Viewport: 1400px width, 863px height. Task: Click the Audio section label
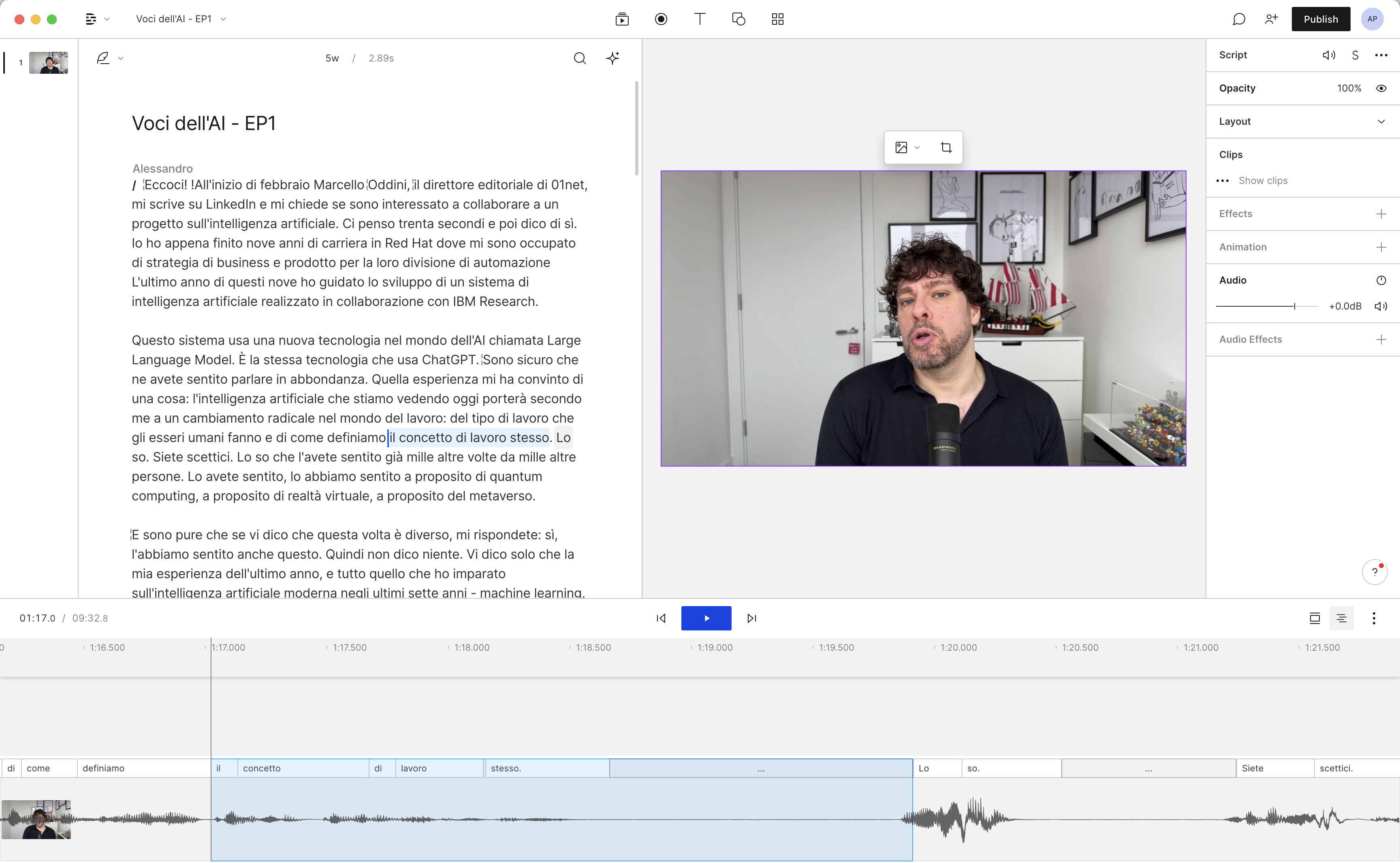point(1232,280)
